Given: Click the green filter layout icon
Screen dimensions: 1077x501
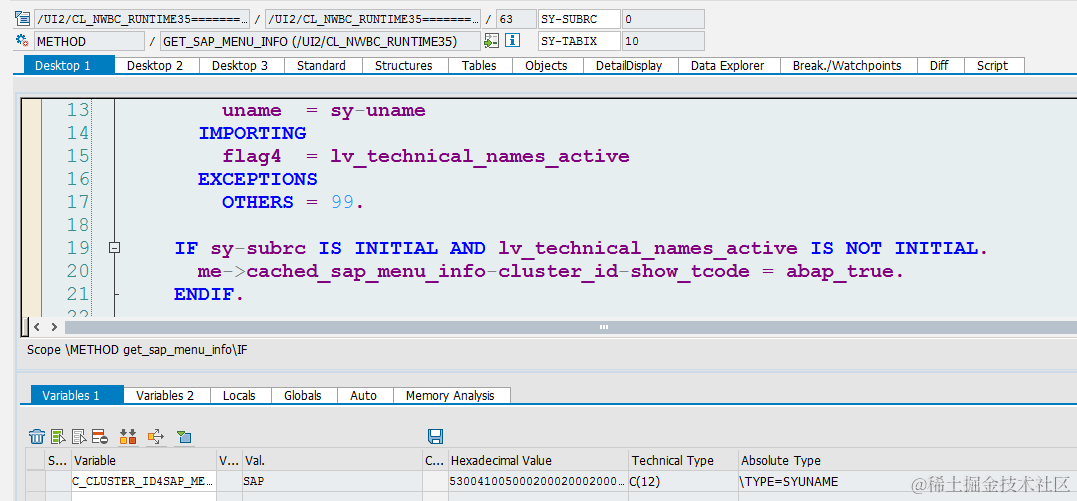Looking at the screenshot, I should click(184, 436).
